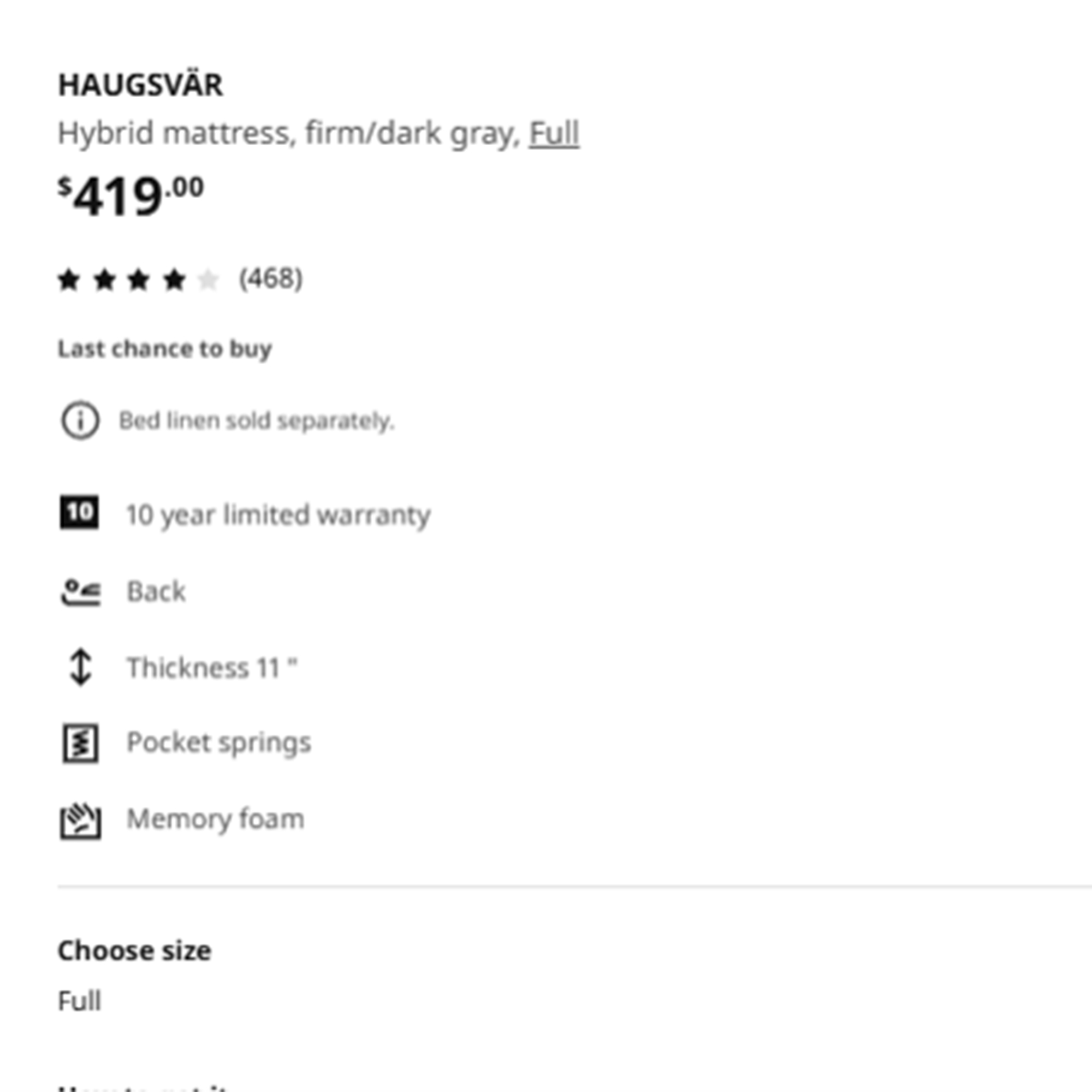Click the thickness up-down arrow icon

click(x=80, y=667)
